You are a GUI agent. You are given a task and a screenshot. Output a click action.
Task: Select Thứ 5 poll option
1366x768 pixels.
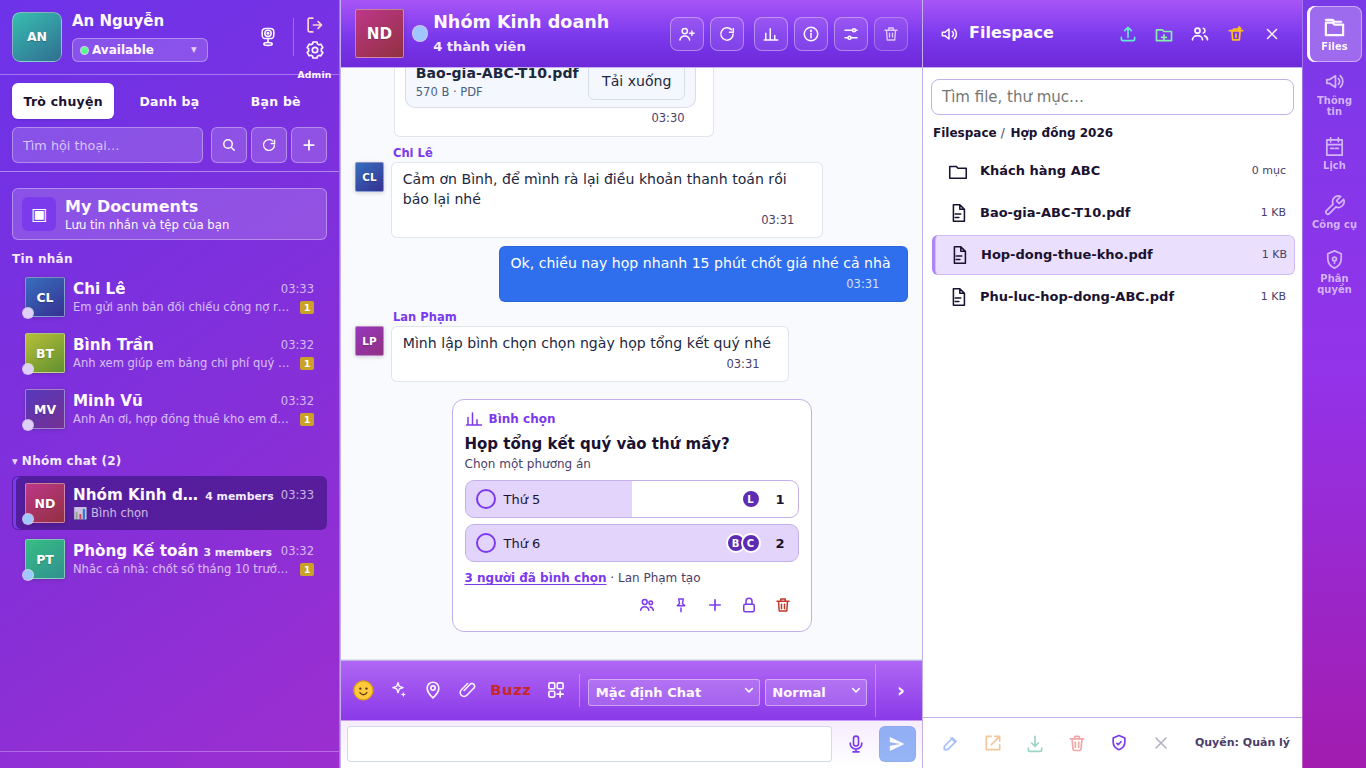(x=632, y=499)
